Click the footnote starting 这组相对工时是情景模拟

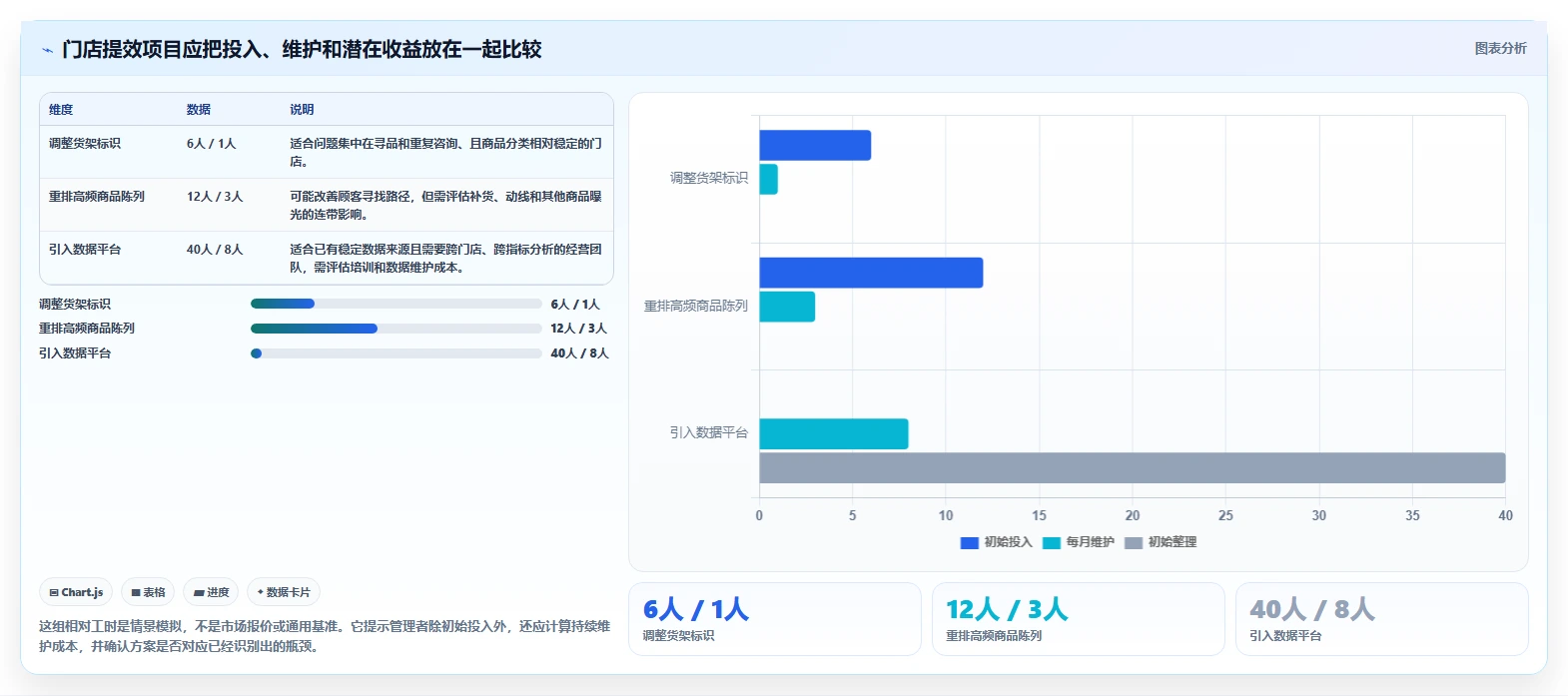tap(325, 636)
